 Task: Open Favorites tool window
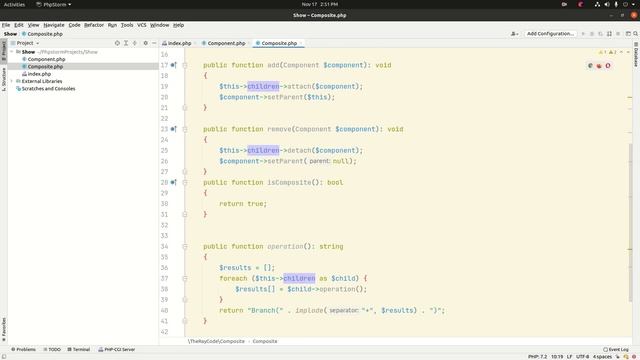4,329
